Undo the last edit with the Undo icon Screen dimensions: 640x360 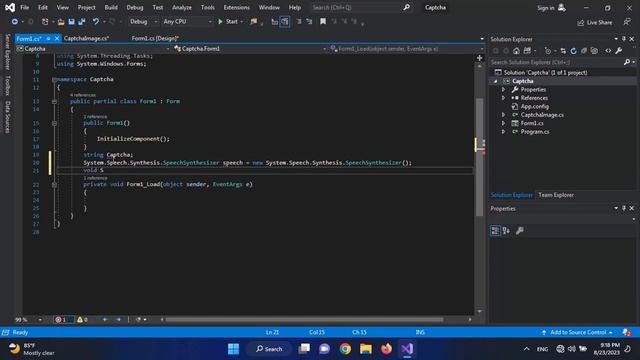point(96,22)
